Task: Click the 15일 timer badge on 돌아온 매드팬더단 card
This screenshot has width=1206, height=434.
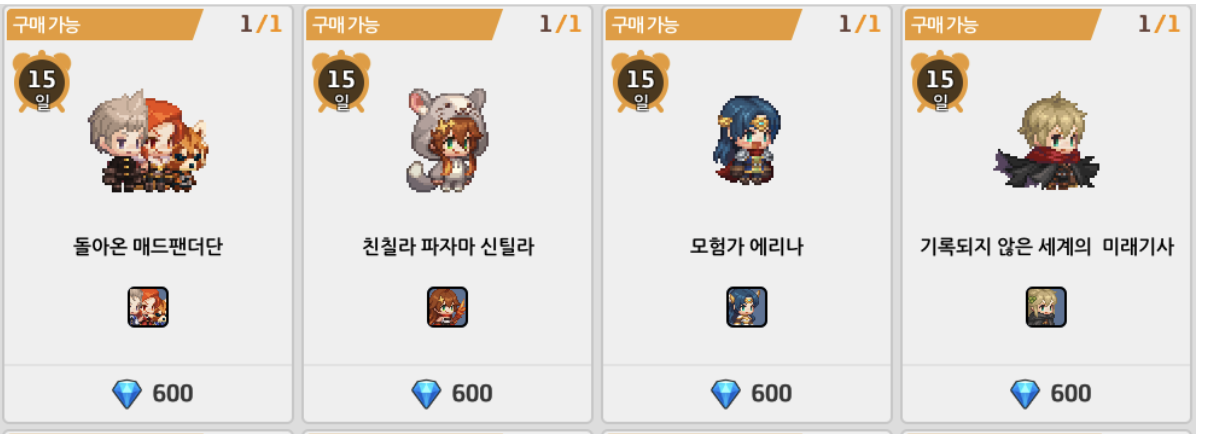Action: 41,82
